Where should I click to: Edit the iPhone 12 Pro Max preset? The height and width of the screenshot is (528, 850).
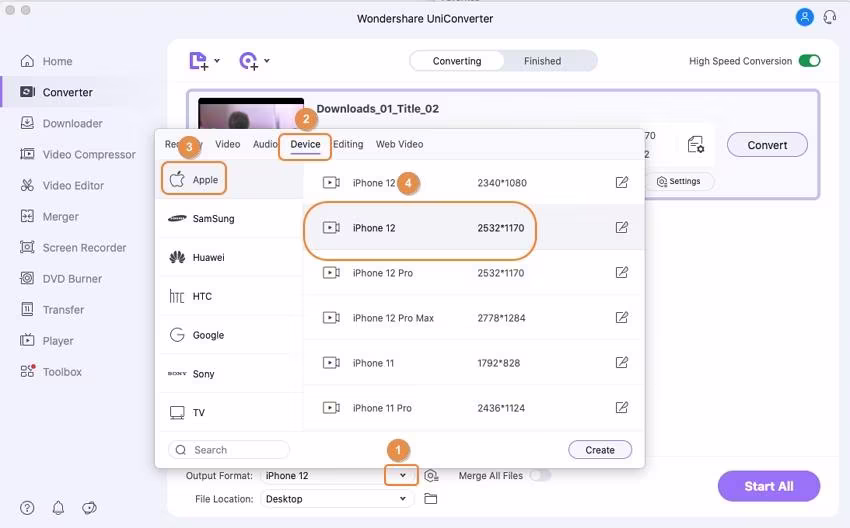click(x=622, y=317)
